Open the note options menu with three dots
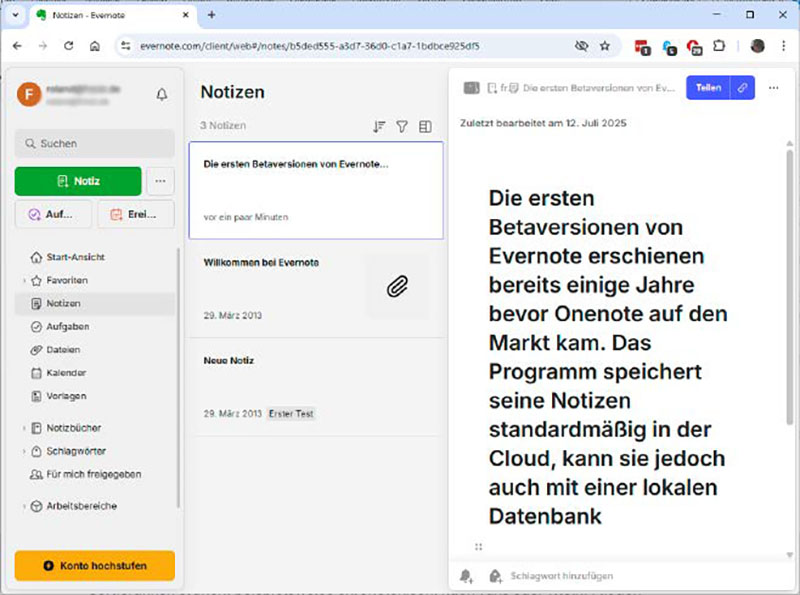 coord(774,88)
